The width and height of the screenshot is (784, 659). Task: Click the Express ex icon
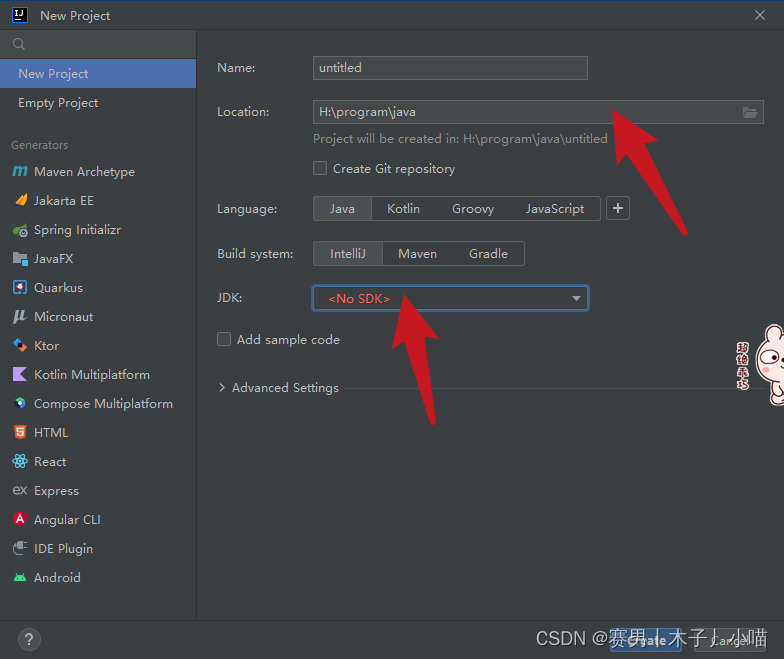point(20,490)
